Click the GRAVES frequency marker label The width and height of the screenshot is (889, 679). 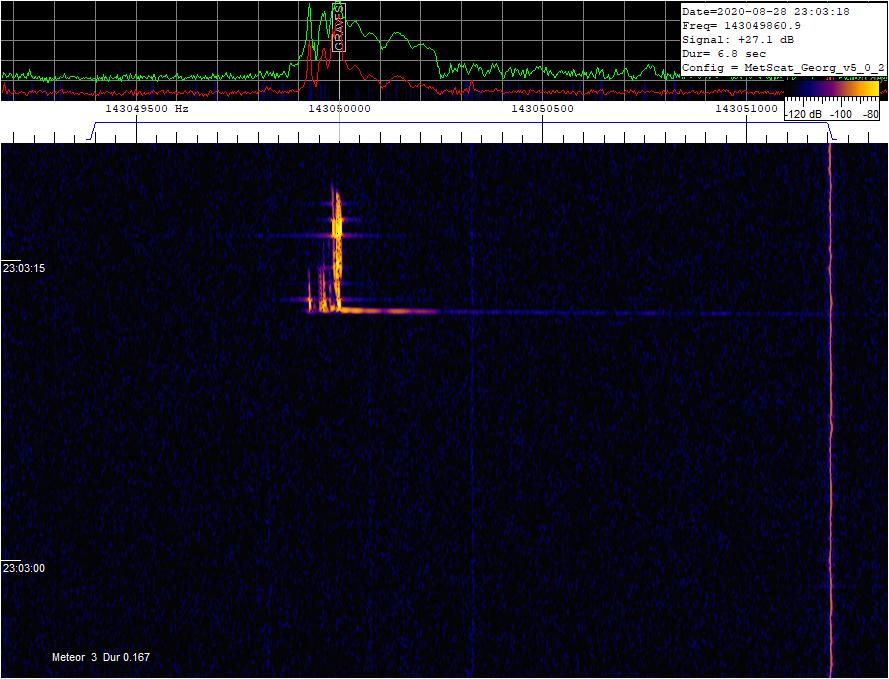click(x=339, y=27)
